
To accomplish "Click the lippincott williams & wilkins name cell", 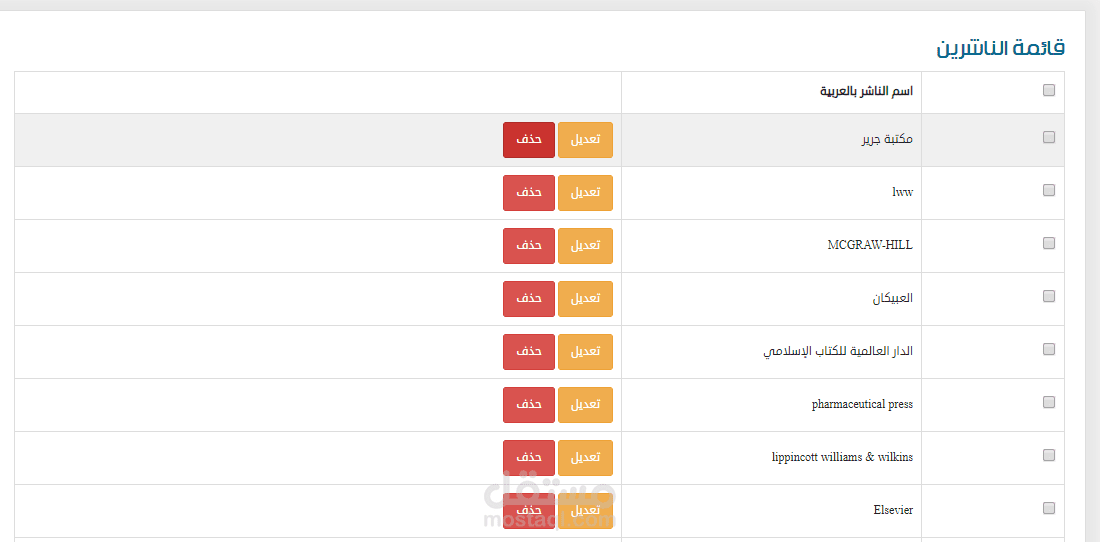I will pyautogui.click(x=842, y=457).
